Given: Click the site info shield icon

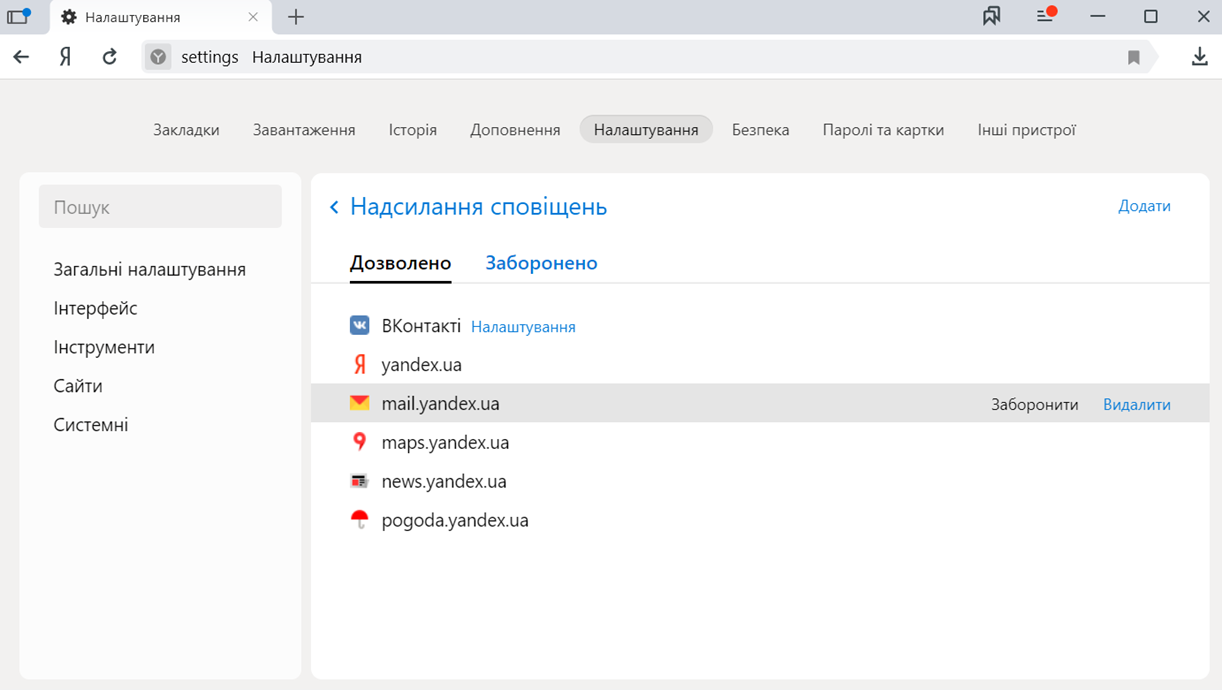Looking at the screenshot, I should click(158, 57).
